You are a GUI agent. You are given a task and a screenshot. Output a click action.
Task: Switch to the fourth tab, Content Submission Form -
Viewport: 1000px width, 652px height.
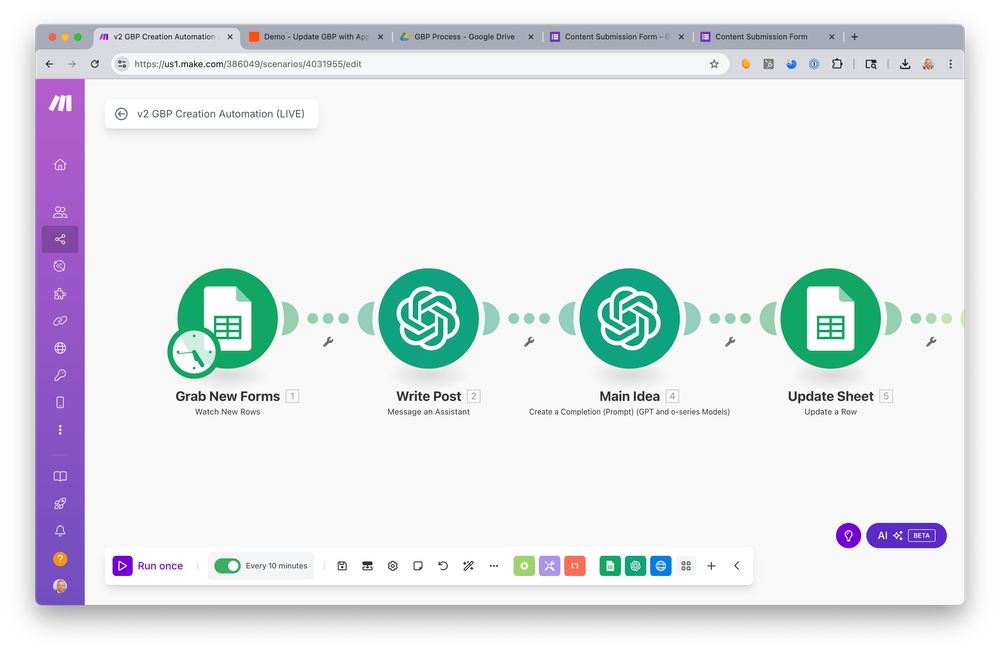[617, 37]
